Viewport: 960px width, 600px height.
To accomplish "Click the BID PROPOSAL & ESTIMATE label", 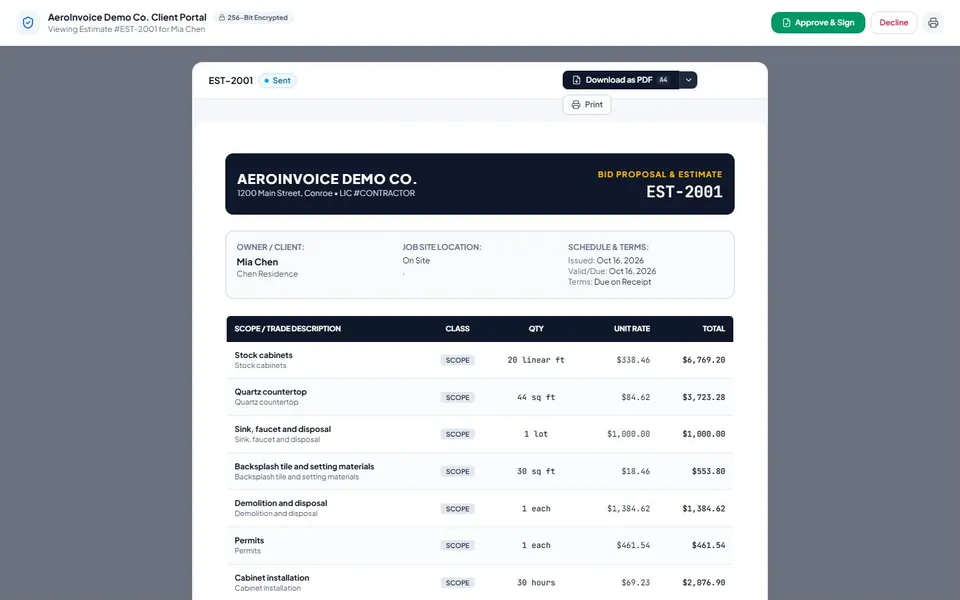I will 659,174.
